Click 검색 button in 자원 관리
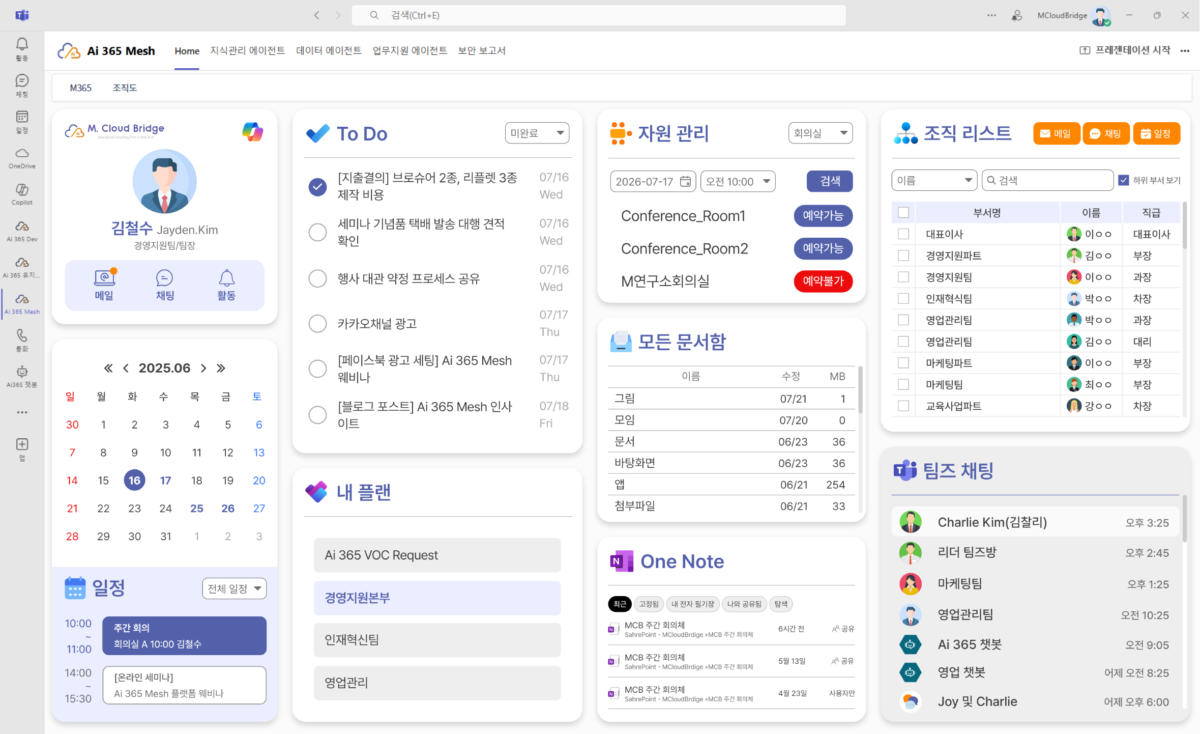The width and height of the screenshot is (1200, 734). pyautogui.click(x=830, y=181)
